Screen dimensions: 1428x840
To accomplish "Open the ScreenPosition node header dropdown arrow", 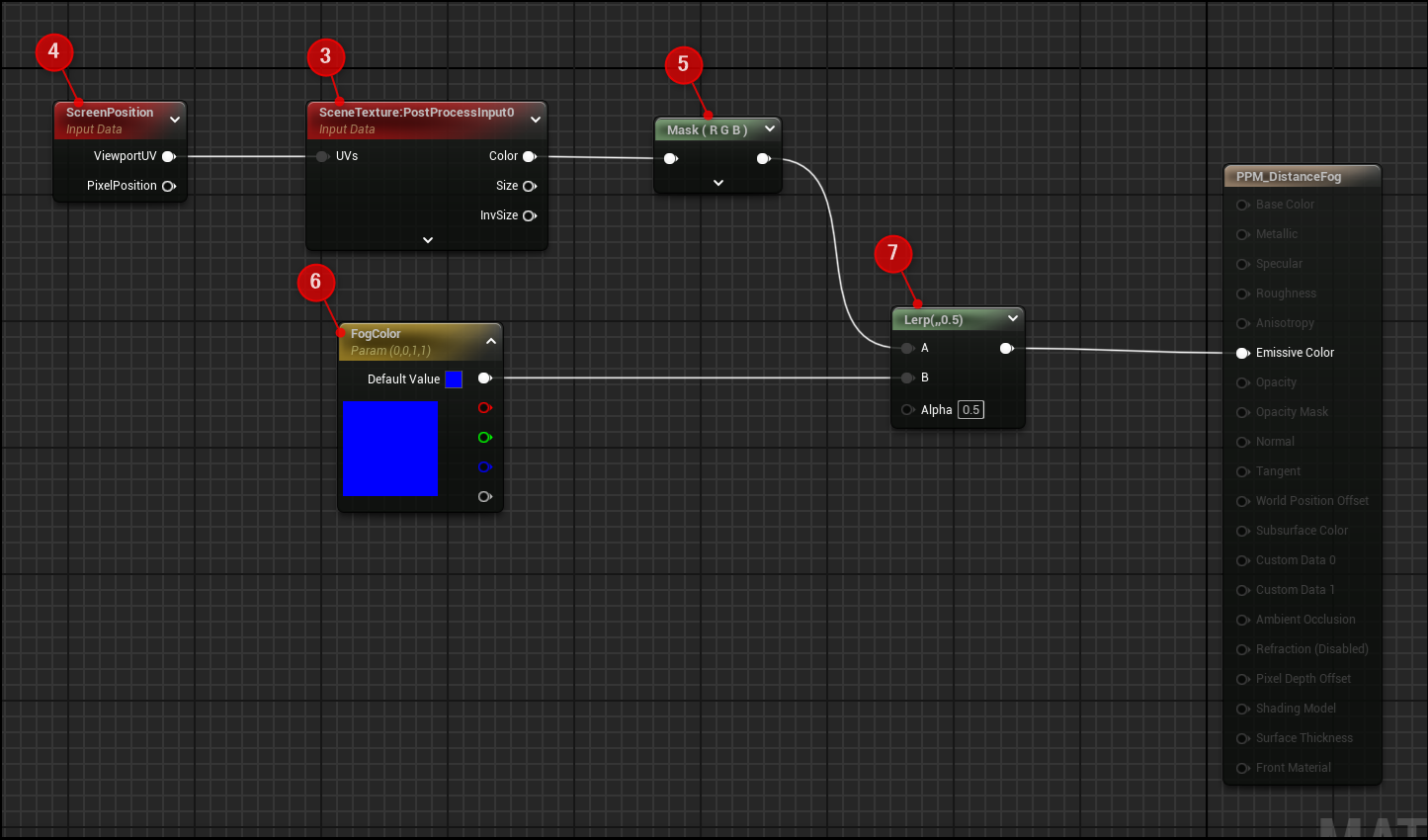I will point(175,120).
